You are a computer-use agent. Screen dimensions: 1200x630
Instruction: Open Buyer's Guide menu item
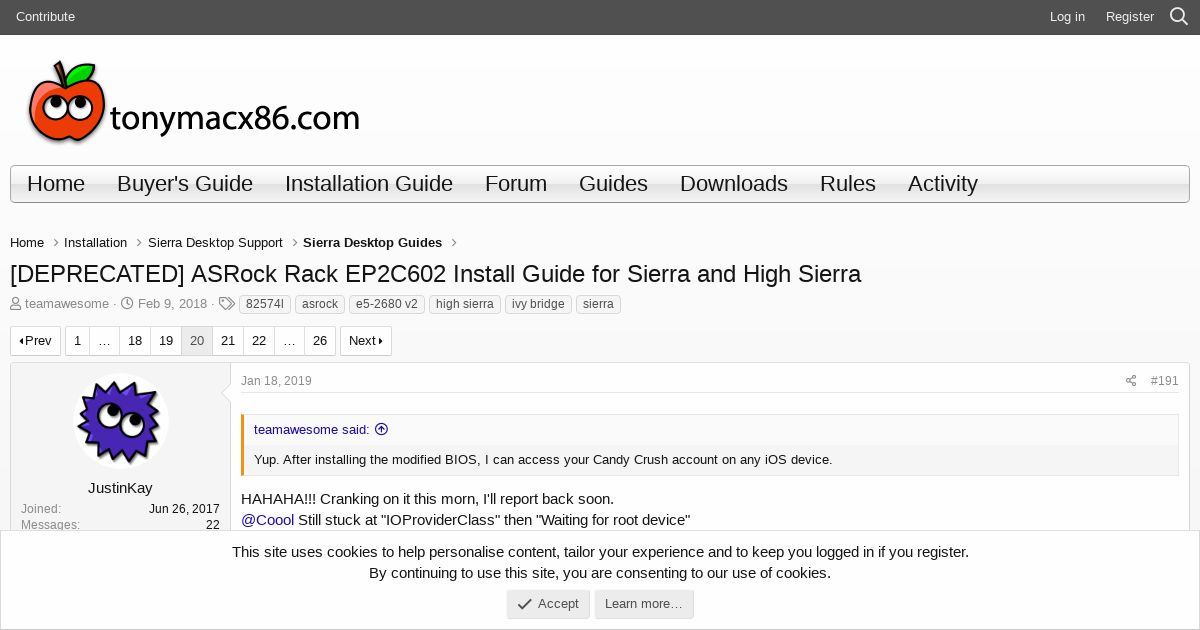tap(185, 184)
